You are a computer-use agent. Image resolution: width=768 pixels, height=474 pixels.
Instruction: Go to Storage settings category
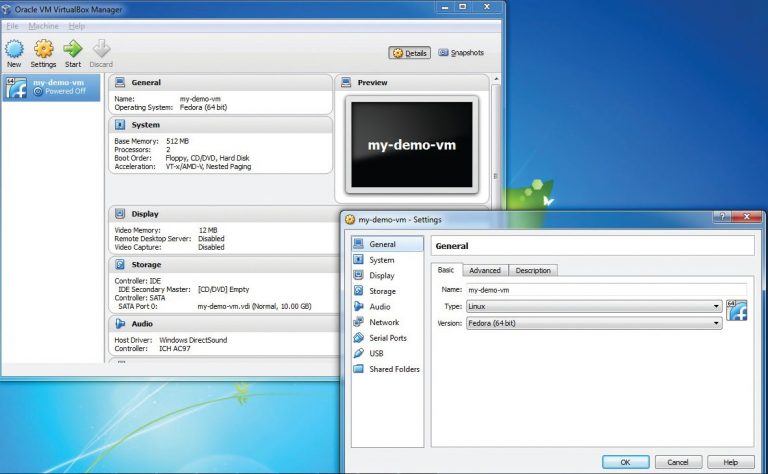pos(382,291)
